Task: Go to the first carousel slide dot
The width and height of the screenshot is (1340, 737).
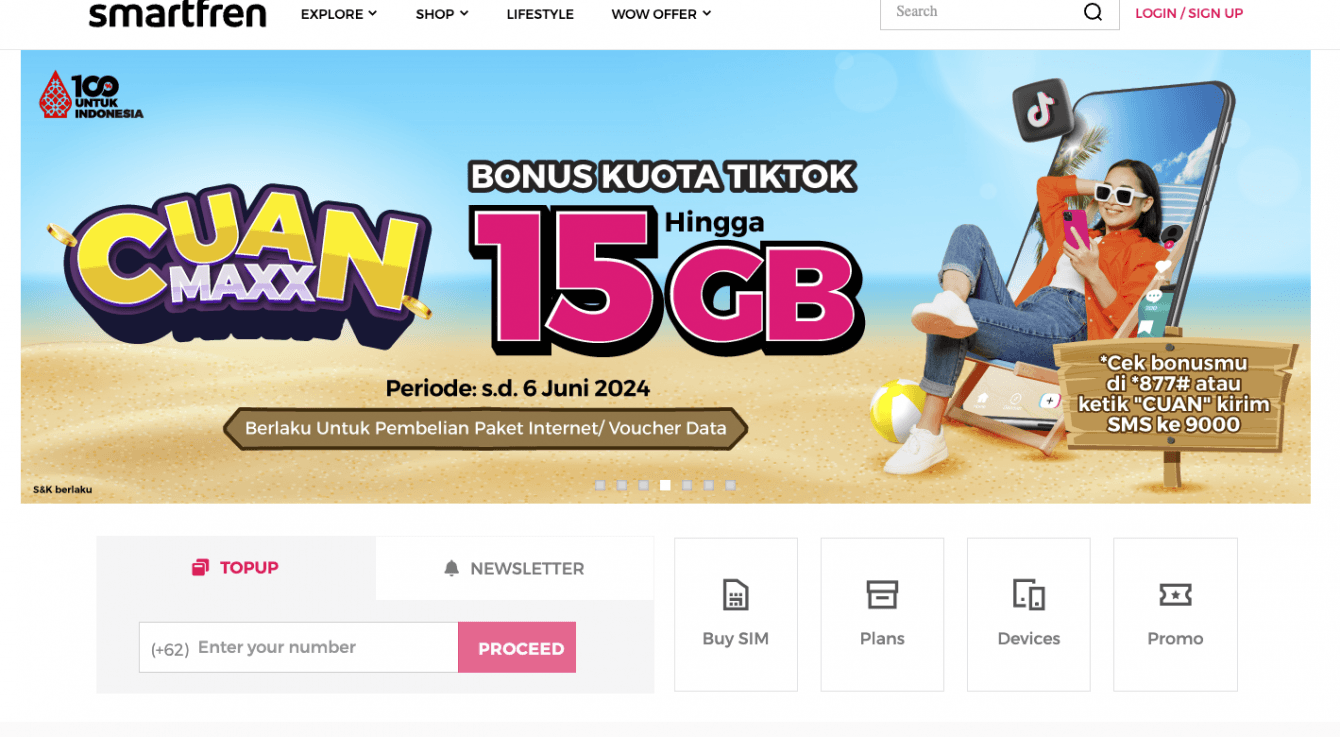Action: pos(600,485)
